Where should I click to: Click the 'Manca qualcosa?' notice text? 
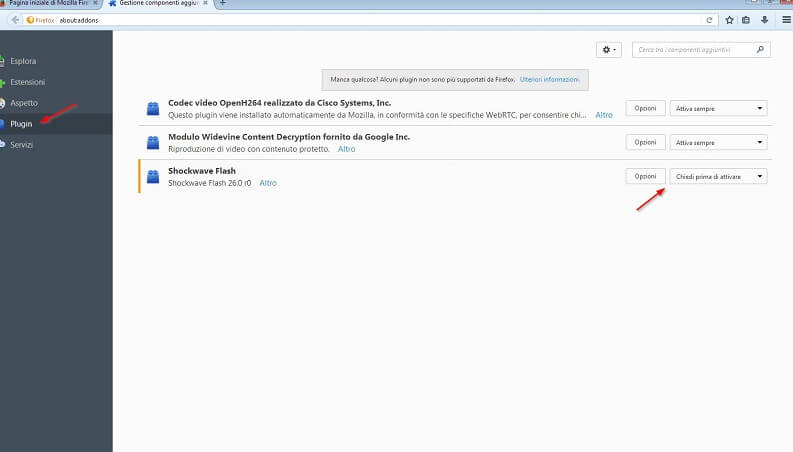[422, 79]
